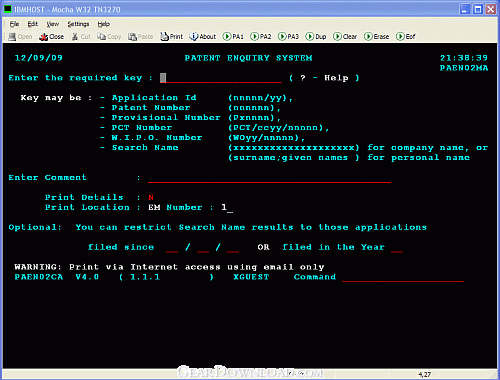Click the filed in the Year field
The image size is (500, 380).
[x=397, y=247]
